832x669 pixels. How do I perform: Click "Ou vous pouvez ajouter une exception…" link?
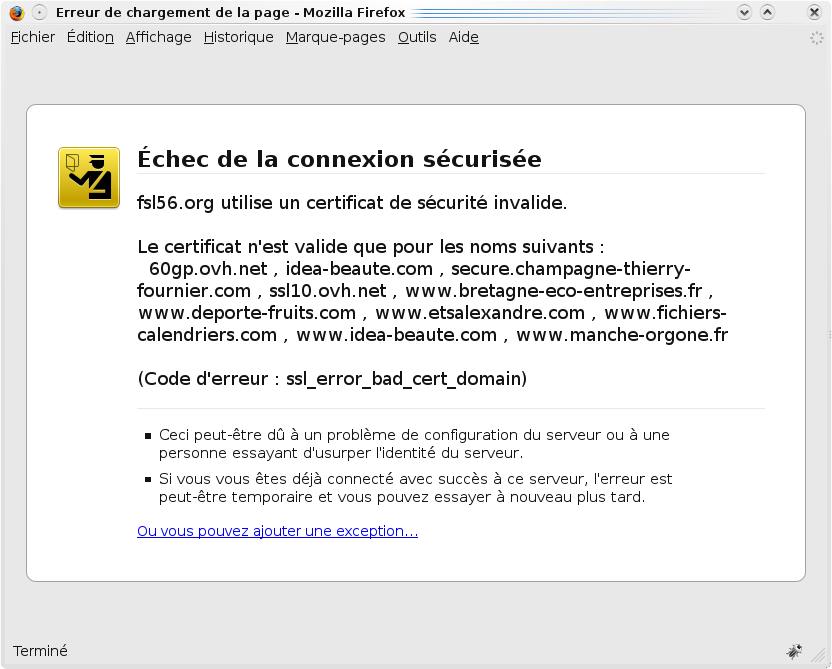[x=278, y=531]
